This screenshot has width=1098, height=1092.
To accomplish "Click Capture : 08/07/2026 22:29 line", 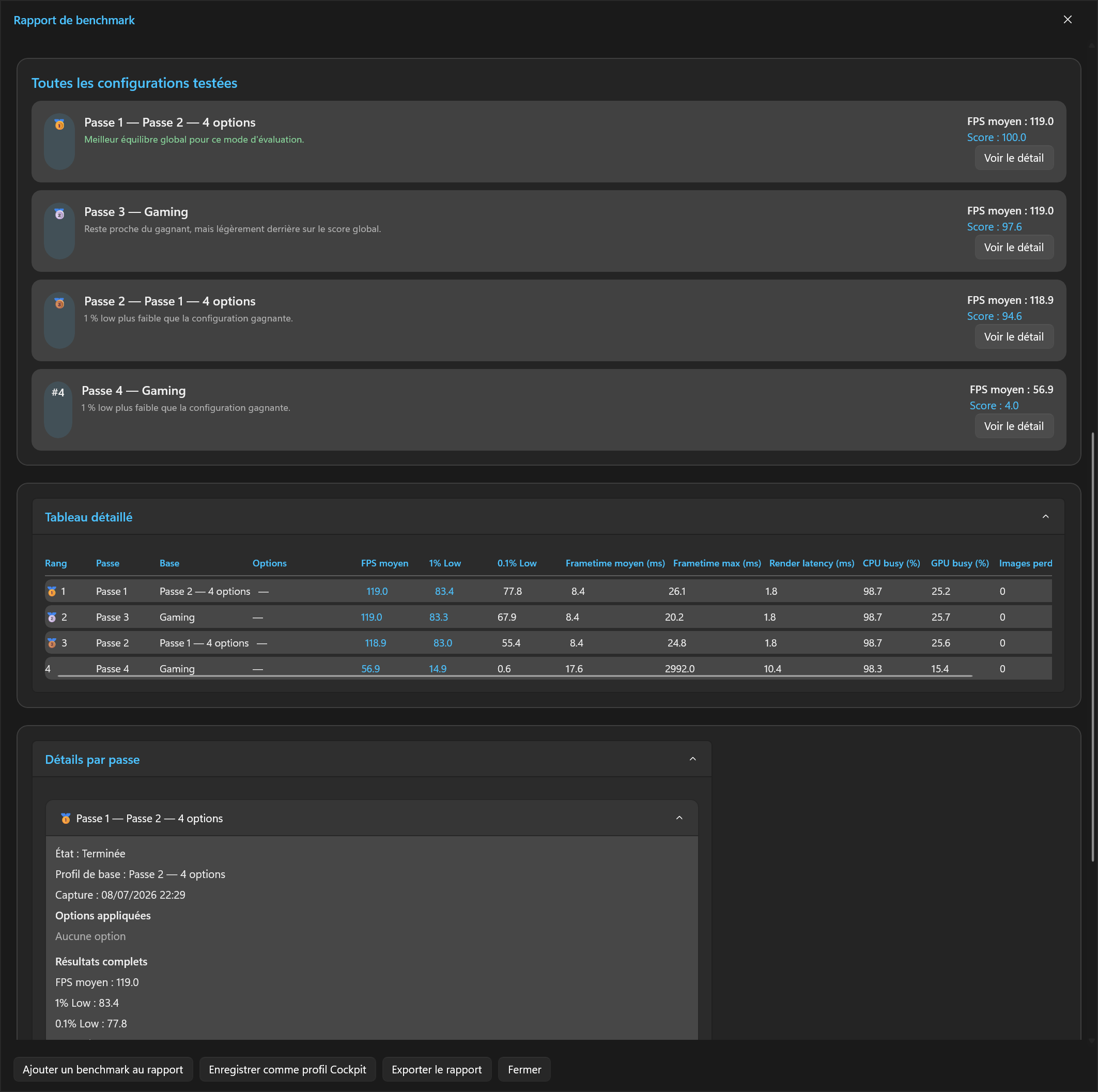I will point(120,895).
